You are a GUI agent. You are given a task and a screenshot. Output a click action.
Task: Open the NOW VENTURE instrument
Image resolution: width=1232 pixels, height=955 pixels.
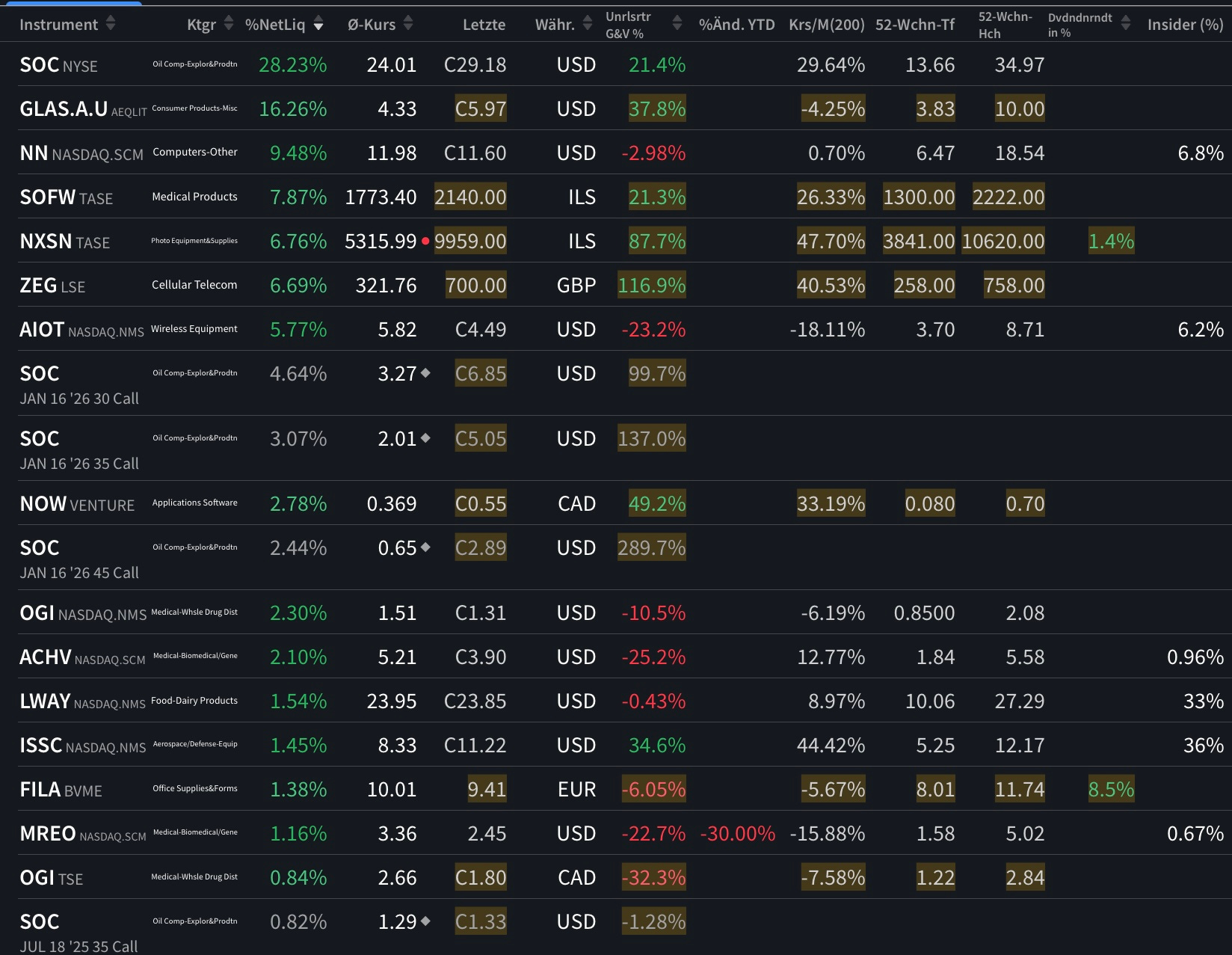pyautogui.click(x=77, y=504)
